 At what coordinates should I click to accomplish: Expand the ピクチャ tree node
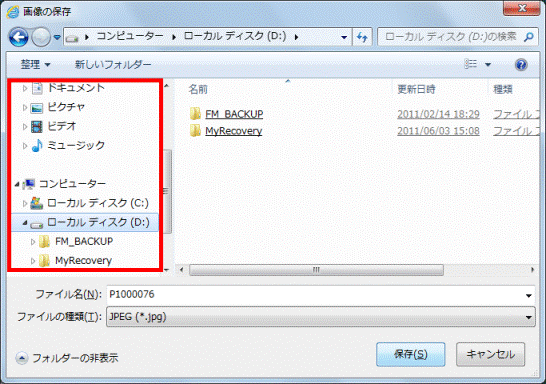tap(25, 108)
